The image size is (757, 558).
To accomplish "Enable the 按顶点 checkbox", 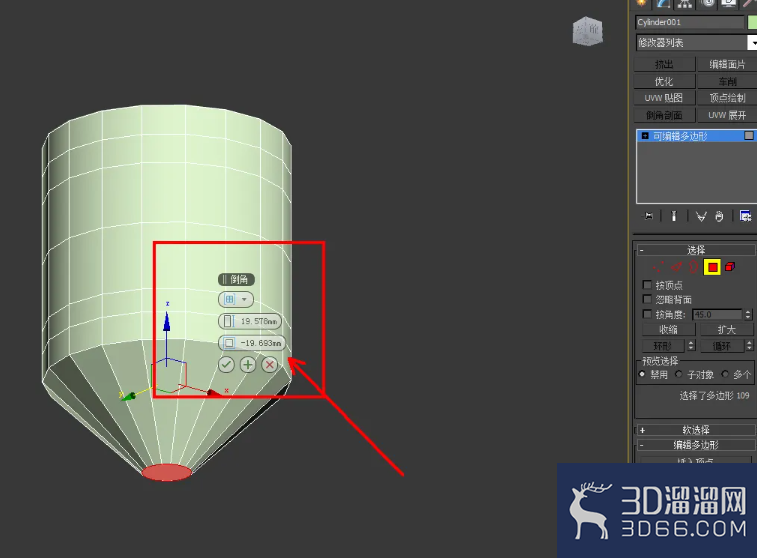I will [647, 284].
